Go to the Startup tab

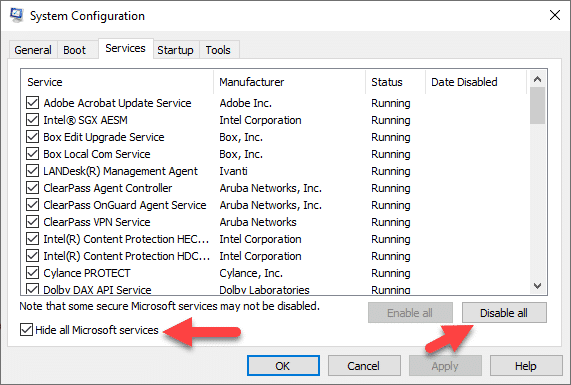click(176, 50)
